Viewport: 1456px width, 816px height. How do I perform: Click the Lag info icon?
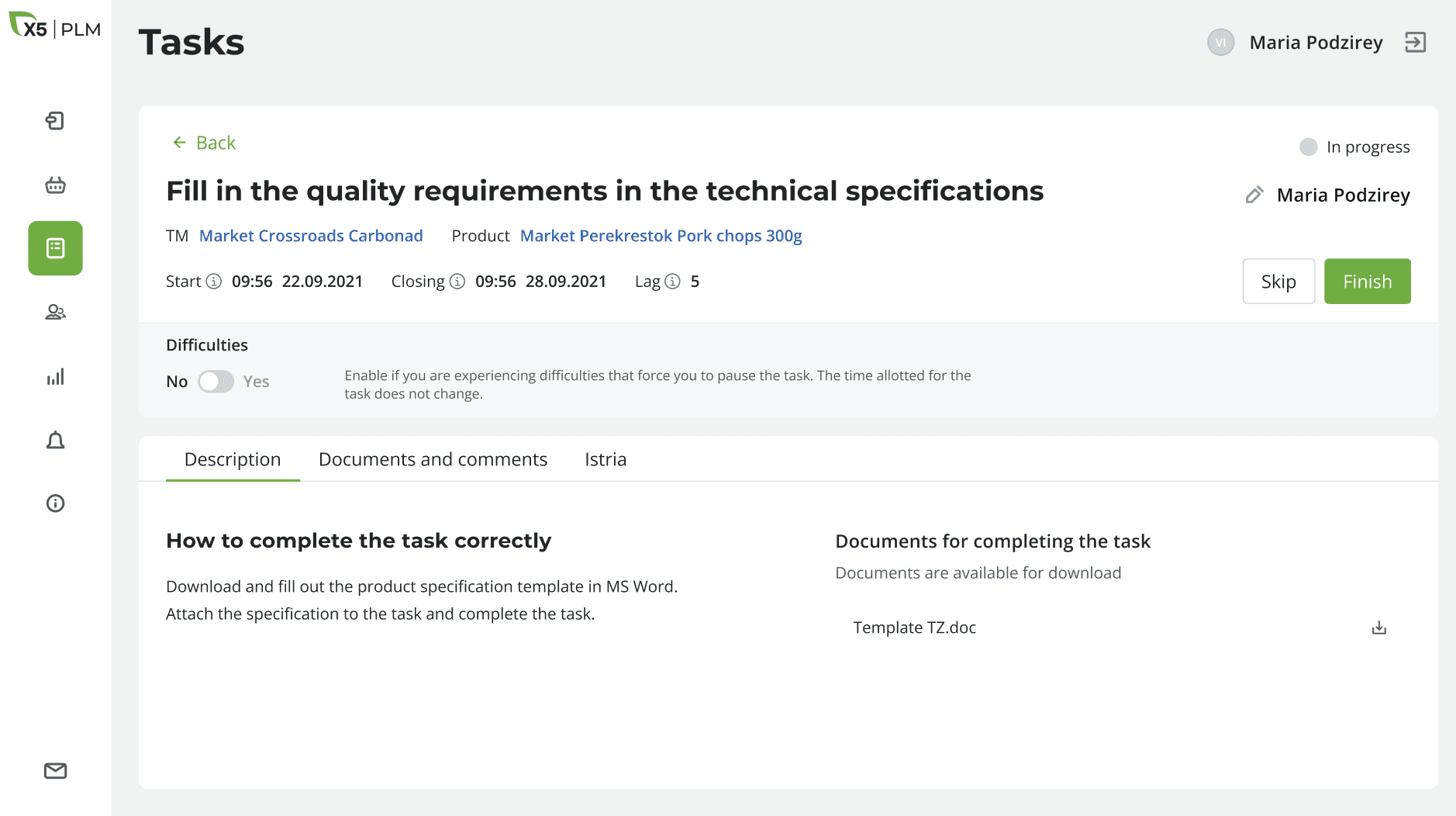(673, 282)
